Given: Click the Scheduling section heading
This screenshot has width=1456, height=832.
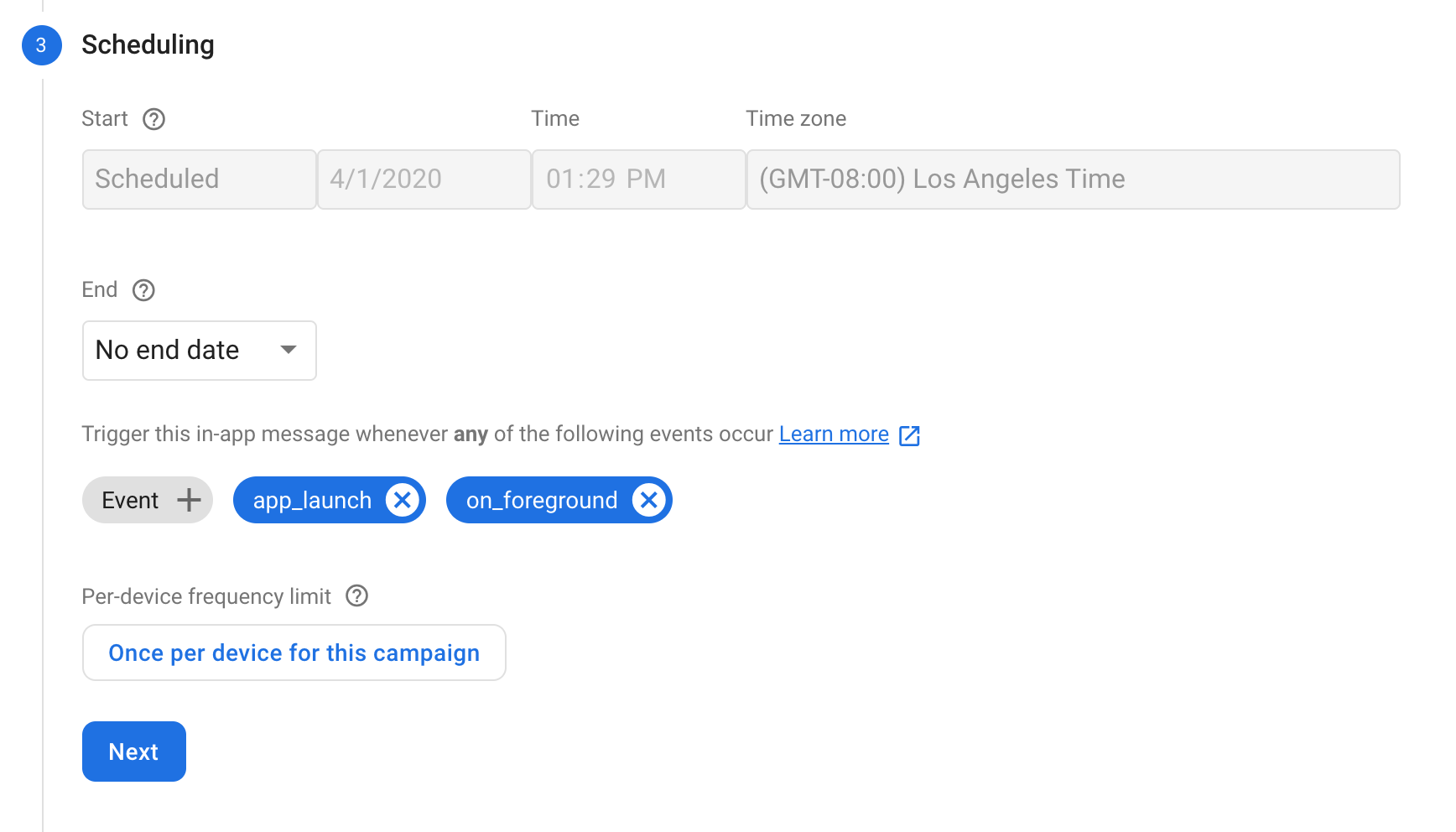Looking at the screenshot, I should pyautogui.click(x=148, y=45).
